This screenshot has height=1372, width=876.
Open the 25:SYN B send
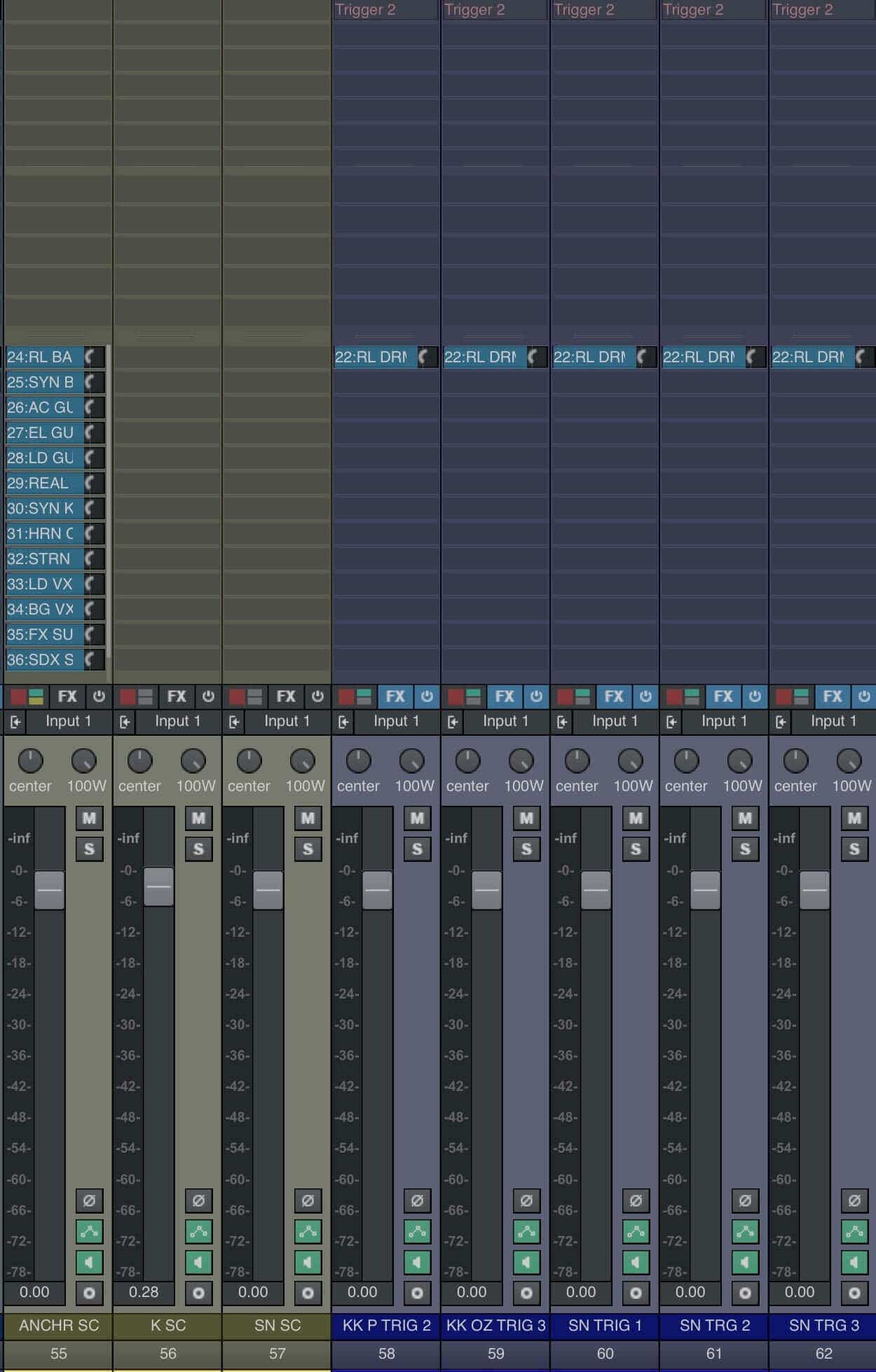pos(45,382)
